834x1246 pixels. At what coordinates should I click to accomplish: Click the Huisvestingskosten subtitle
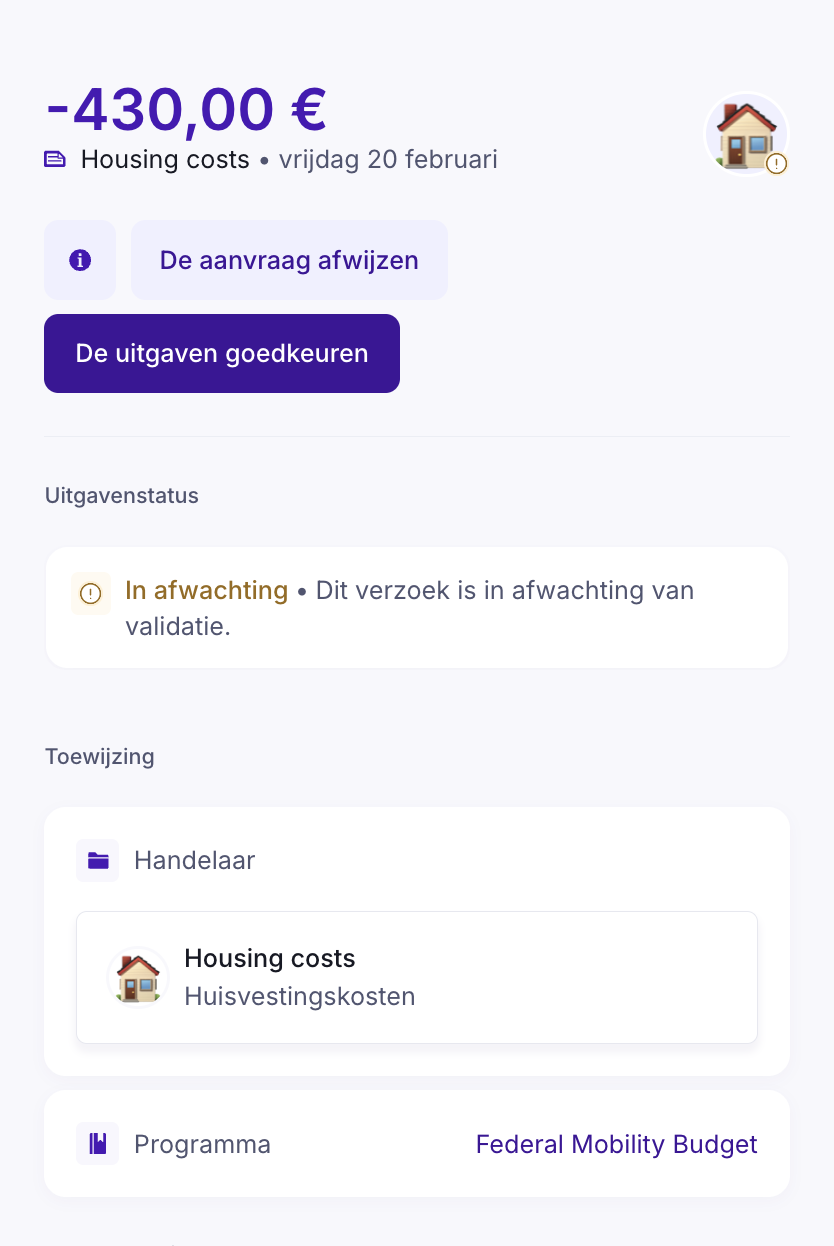point(299,996)
